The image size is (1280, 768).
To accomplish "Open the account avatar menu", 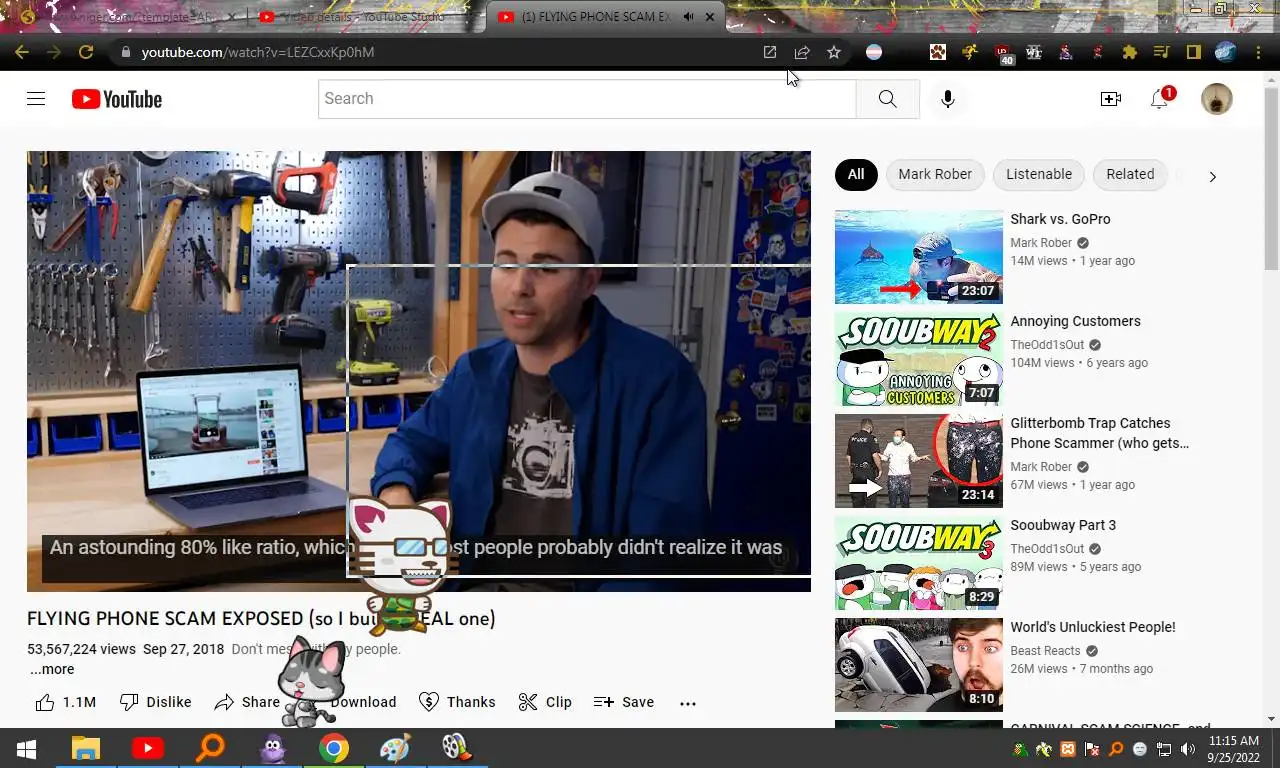I will (1216, 99).
